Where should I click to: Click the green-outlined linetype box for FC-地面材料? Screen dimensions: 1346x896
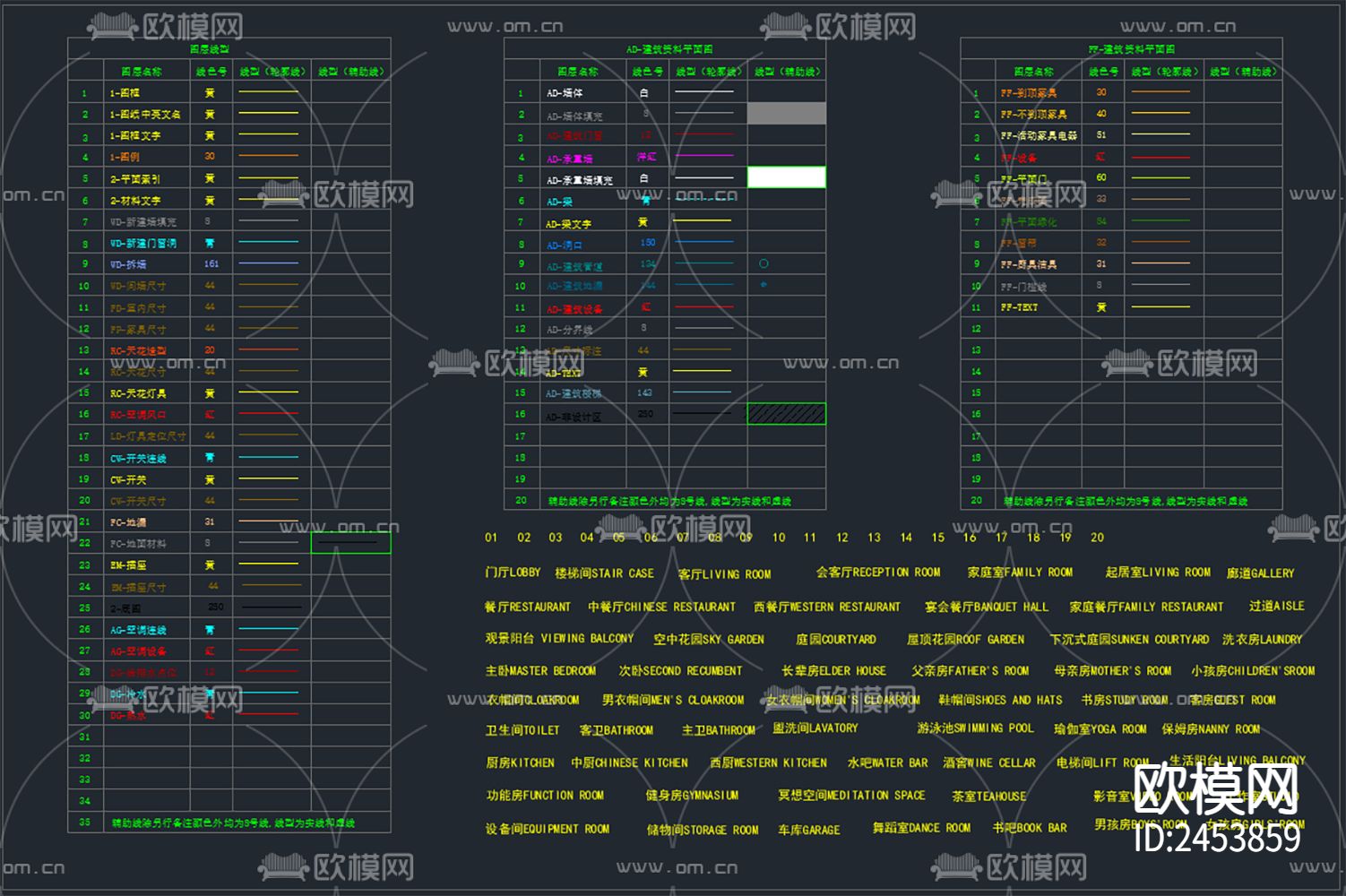click(351, 542)
